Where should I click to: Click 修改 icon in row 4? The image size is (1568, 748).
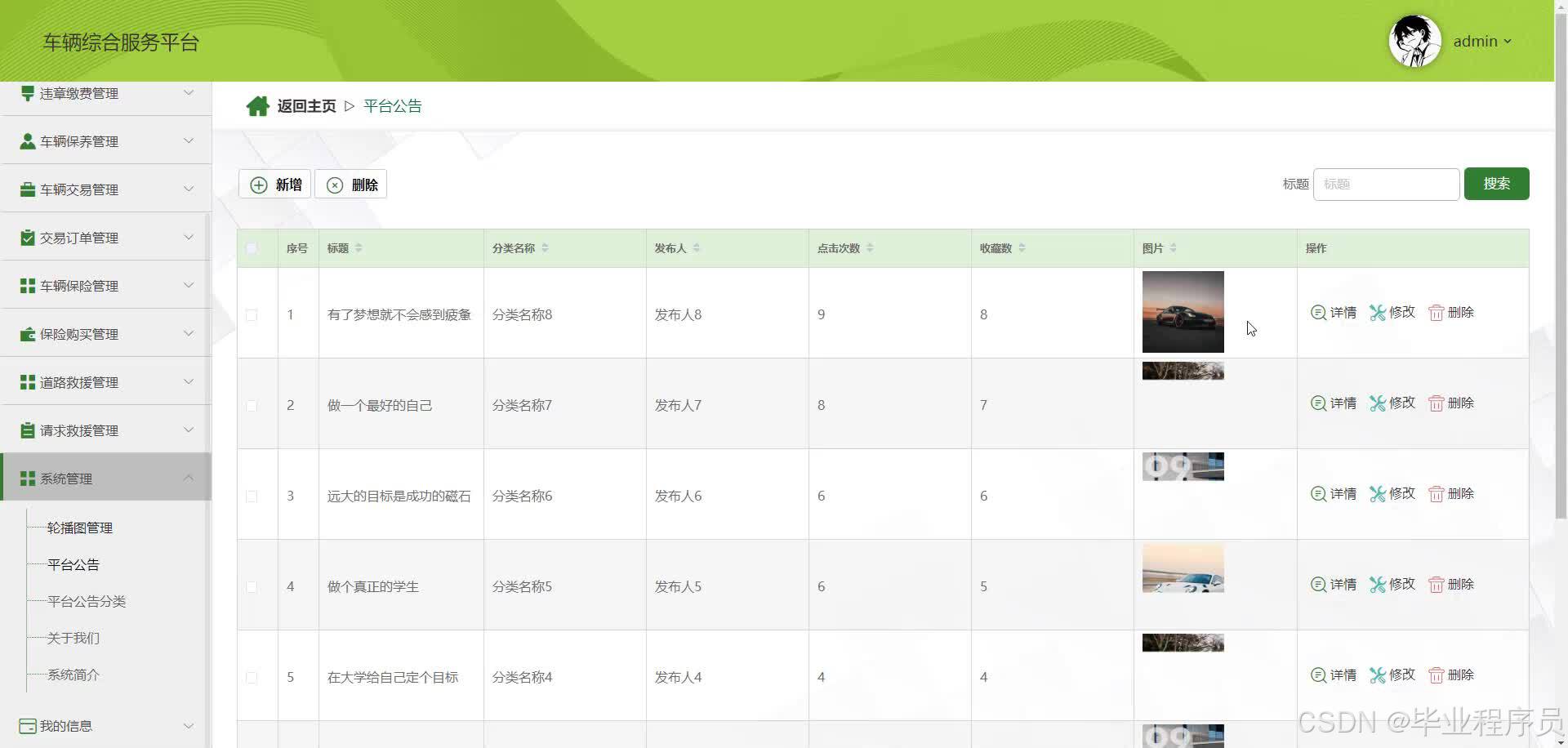click(x=1378, y=585)
